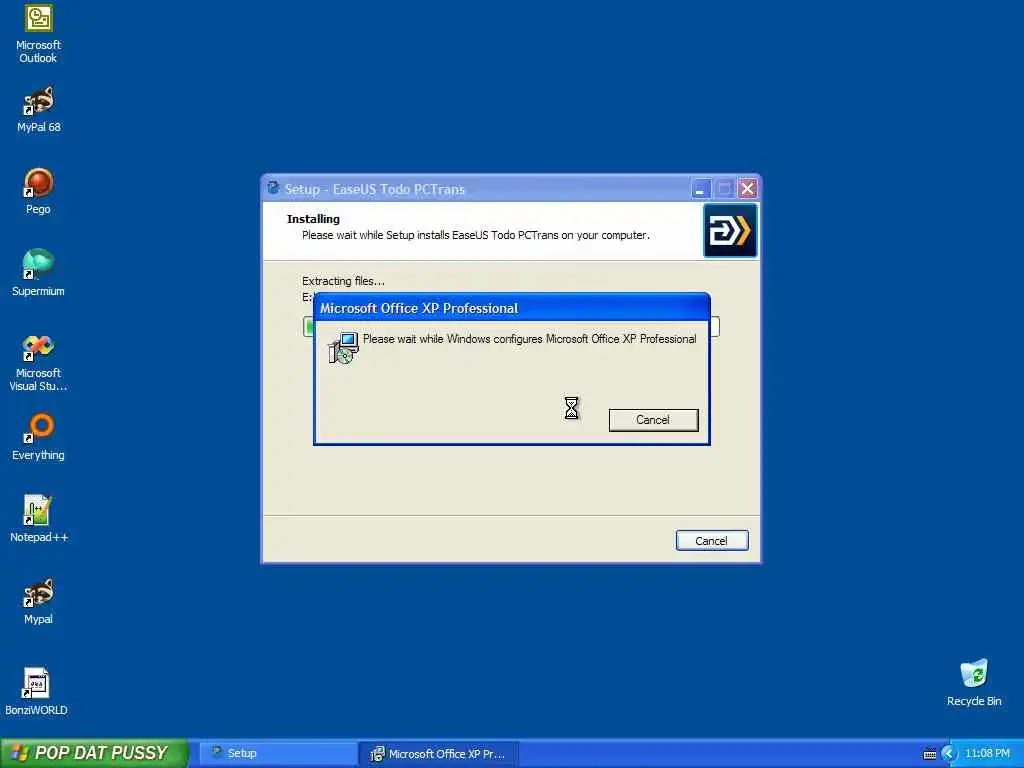Minimize the EaseUS setup window

pyautogui.click(x=700, y=189)
